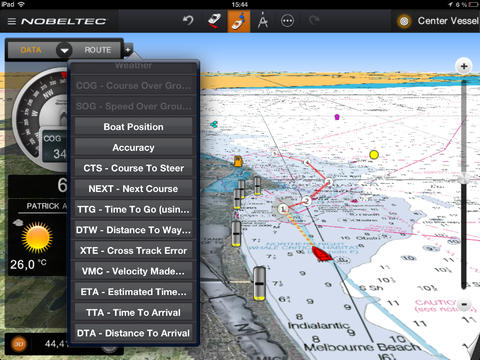Click the zoom slider handle
The image size is (480, 360).
click(463, 179)
